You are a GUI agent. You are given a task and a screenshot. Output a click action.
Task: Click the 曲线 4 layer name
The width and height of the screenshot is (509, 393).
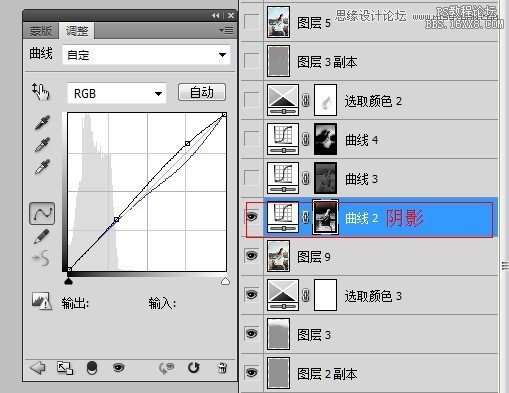pos(362,140)
